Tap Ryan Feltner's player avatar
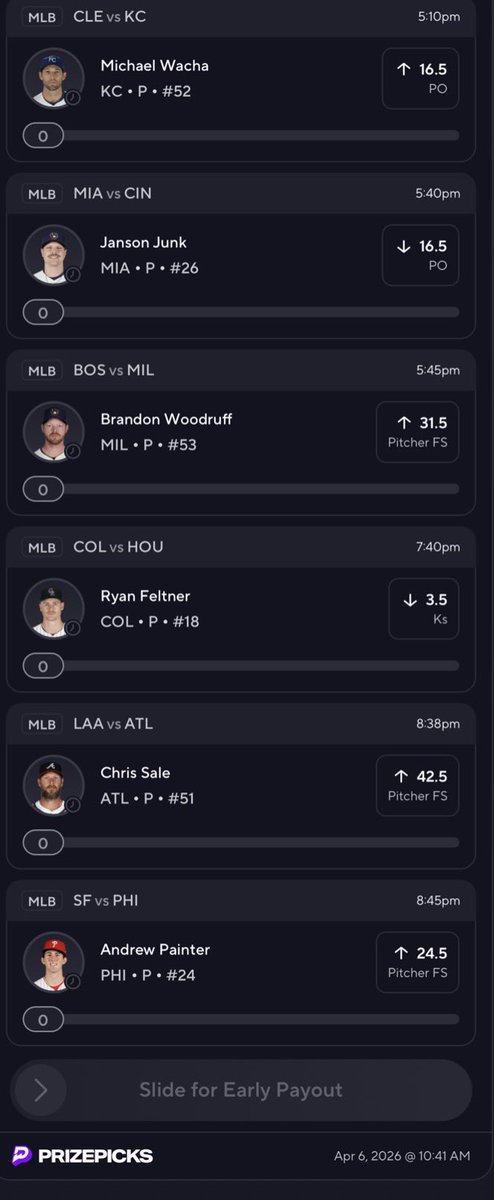This screenshot has width=494, height=1200. [53, 608]
